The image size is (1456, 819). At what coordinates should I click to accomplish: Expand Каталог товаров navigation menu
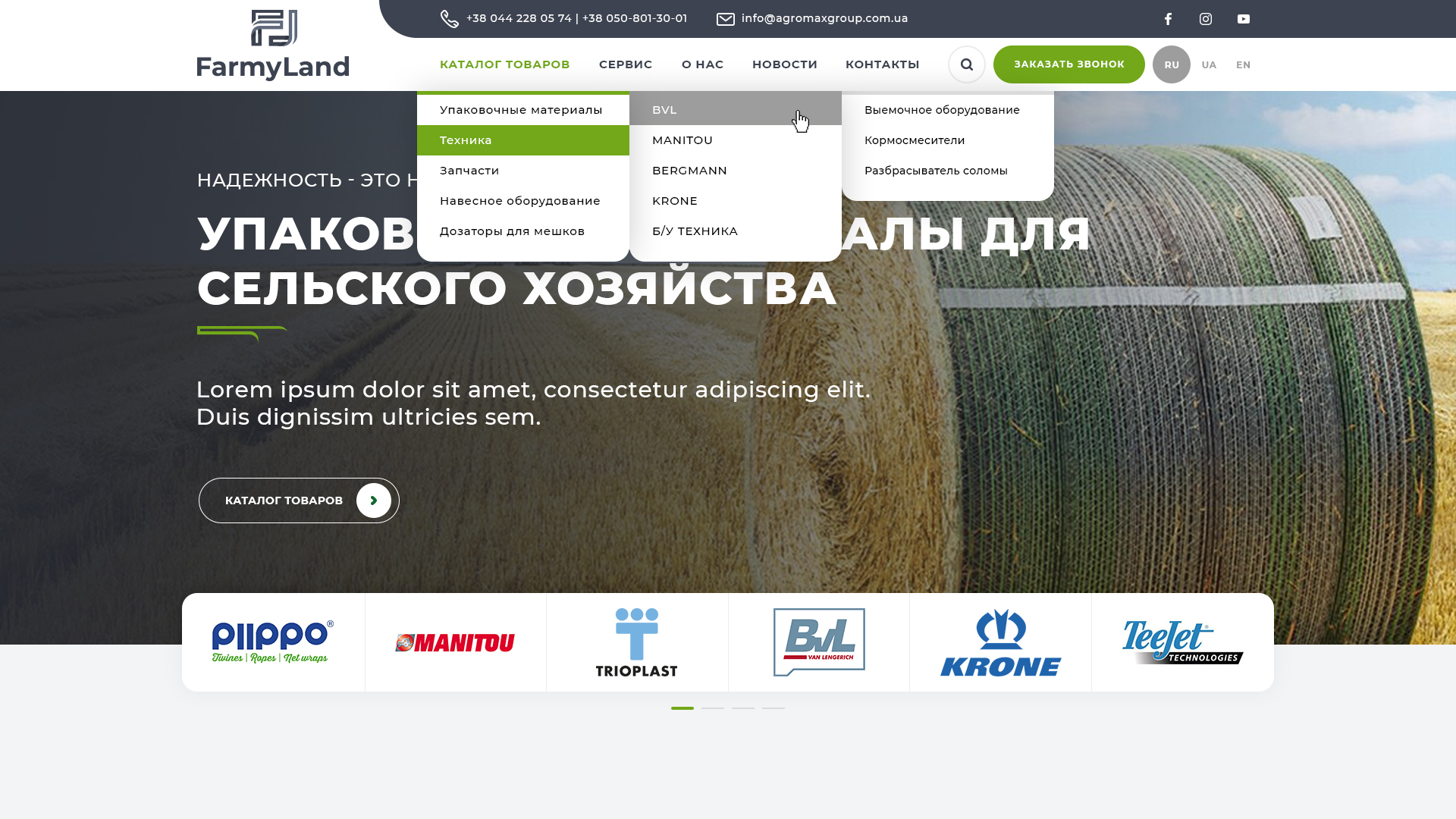pyautogui.click(x=504, y=64)
